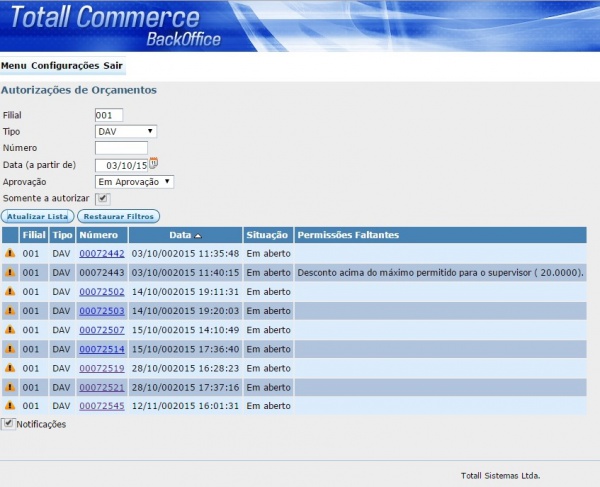Click Sair to log out

113,66
